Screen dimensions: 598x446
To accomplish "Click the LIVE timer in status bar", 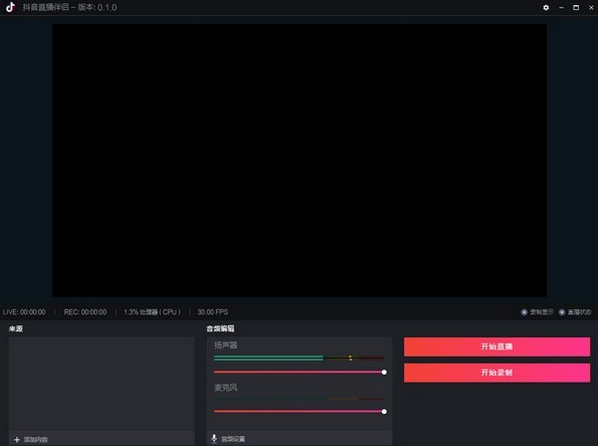I will tap(24, 312).
